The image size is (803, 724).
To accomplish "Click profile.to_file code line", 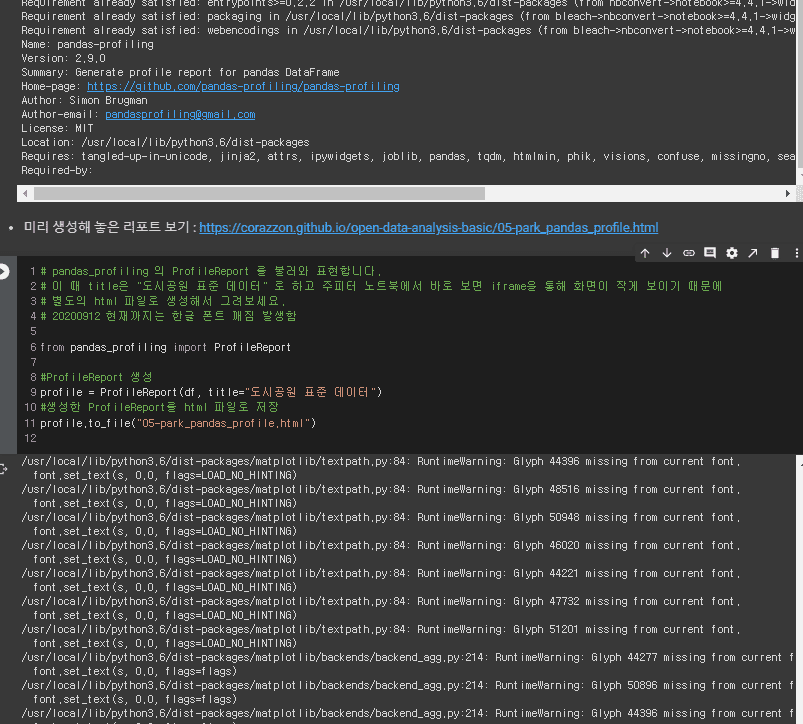I will pyautogui.click(x=178, y=423).
